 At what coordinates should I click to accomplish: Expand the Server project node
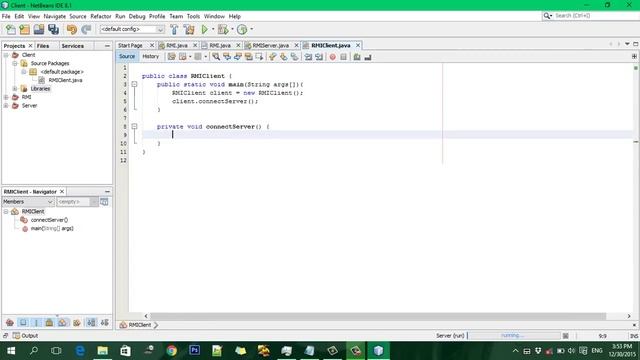[6, 105]
